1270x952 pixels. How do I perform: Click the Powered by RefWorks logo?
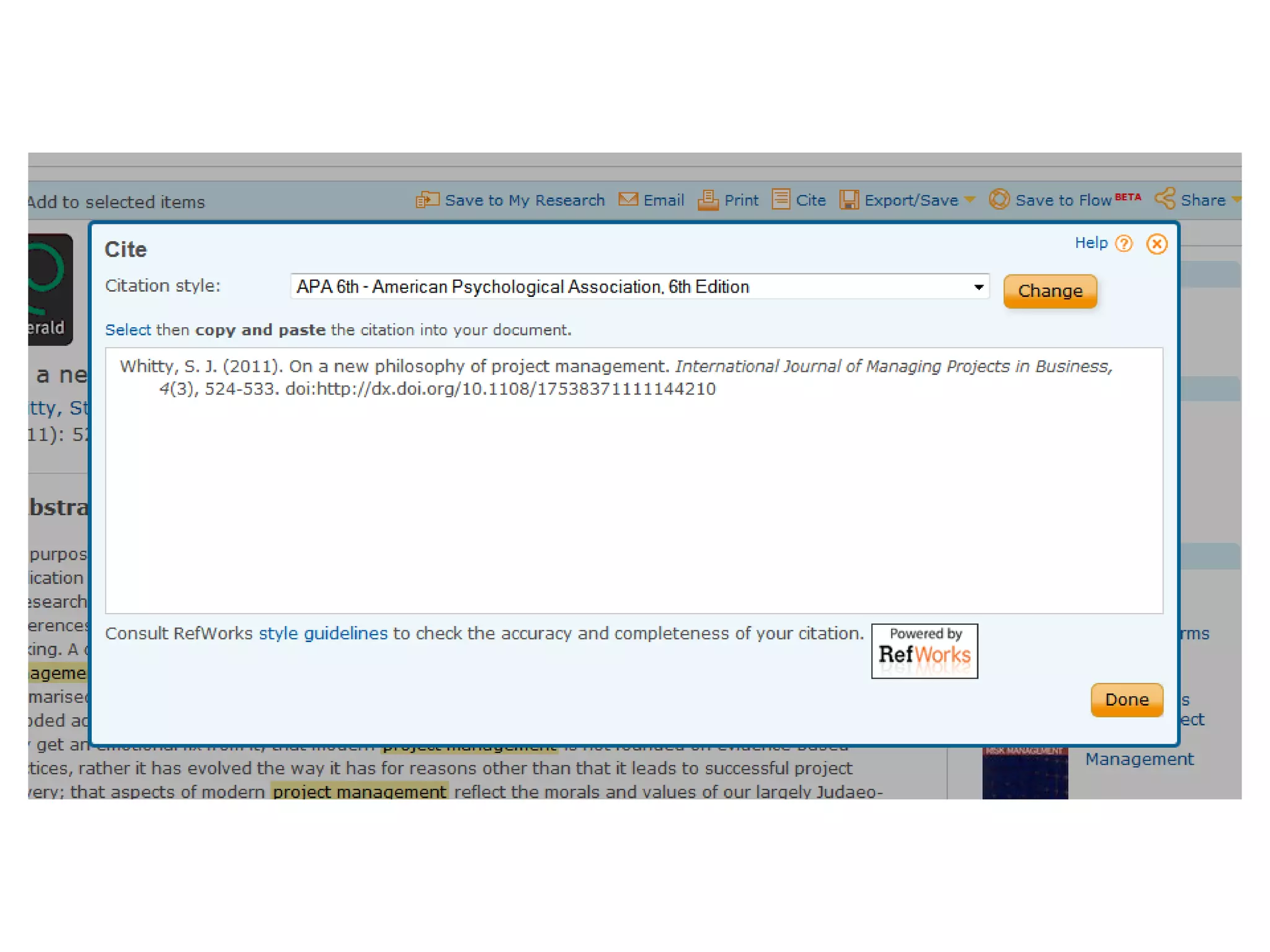pyautogui.click(x=924, y=651)
